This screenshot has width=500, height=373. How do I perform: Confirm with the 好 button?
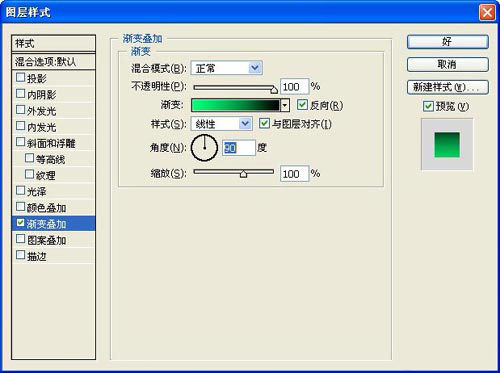(448, 42)
